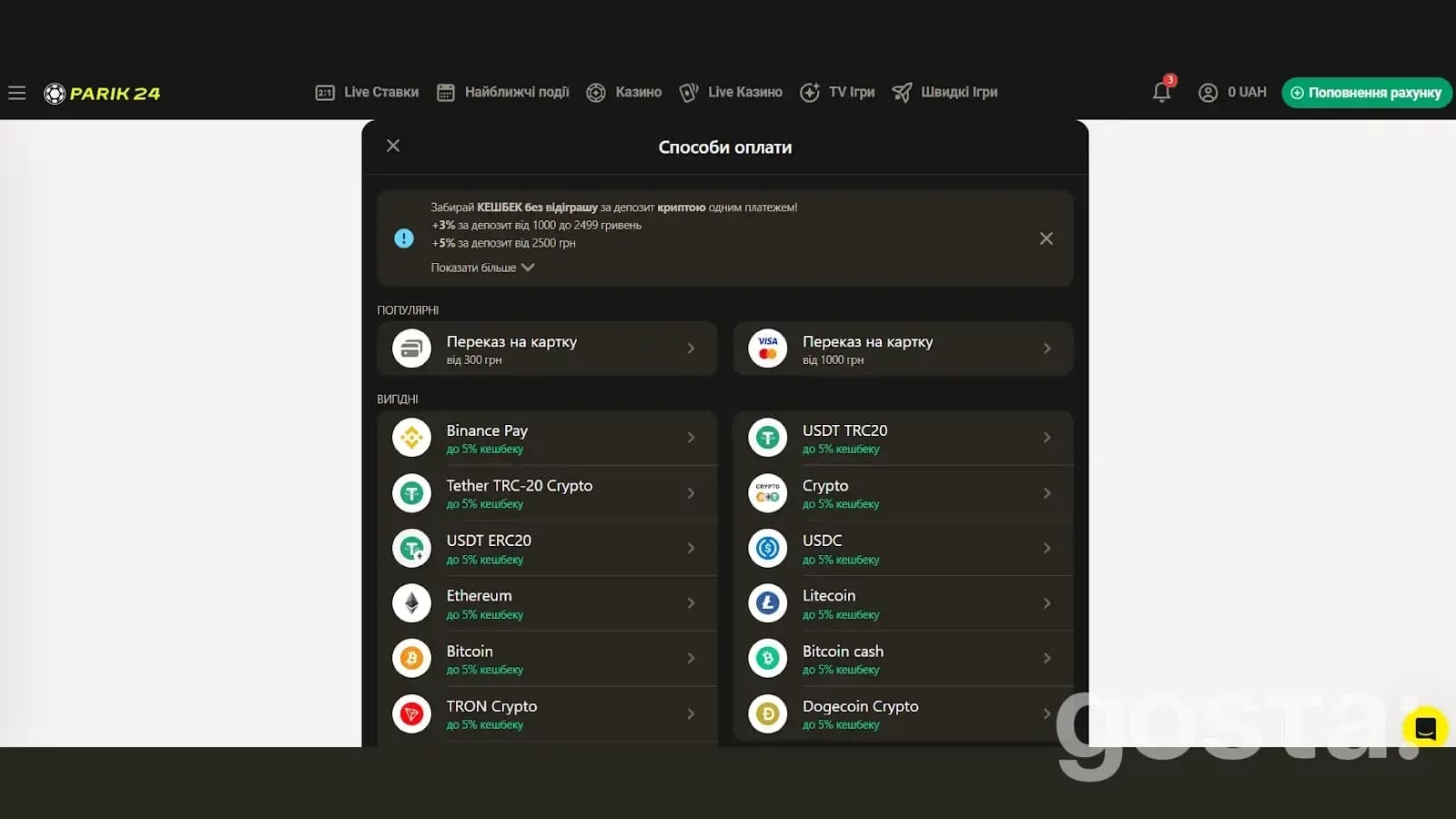Choose the Litecoin icon
Image resolution: width=1456 pixels, height=819 pixels.
(767, 603)
